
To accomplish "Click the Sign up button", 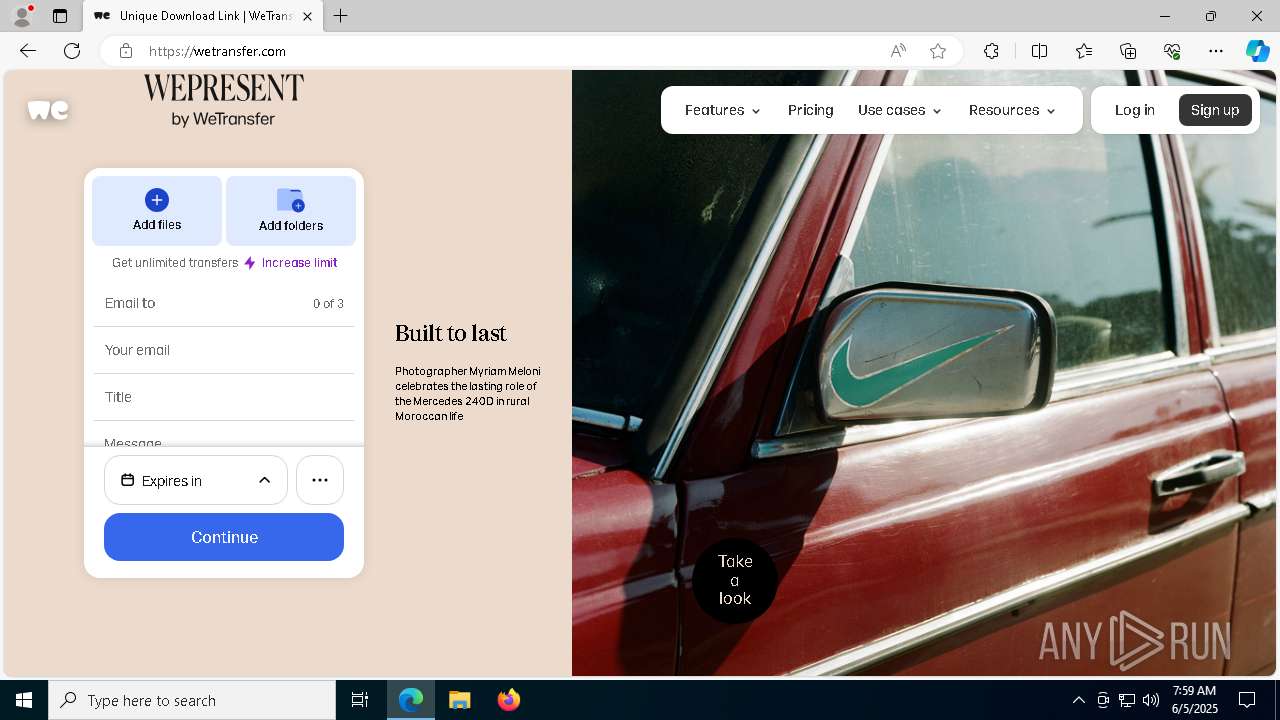I will (1215, 110).
